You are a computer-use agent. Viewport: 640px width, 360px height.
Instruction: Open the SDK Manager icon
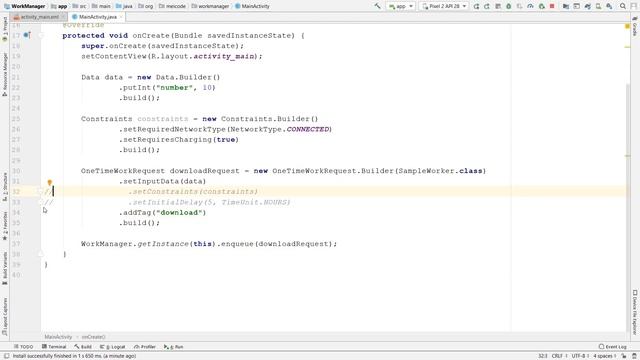point(609,7)
